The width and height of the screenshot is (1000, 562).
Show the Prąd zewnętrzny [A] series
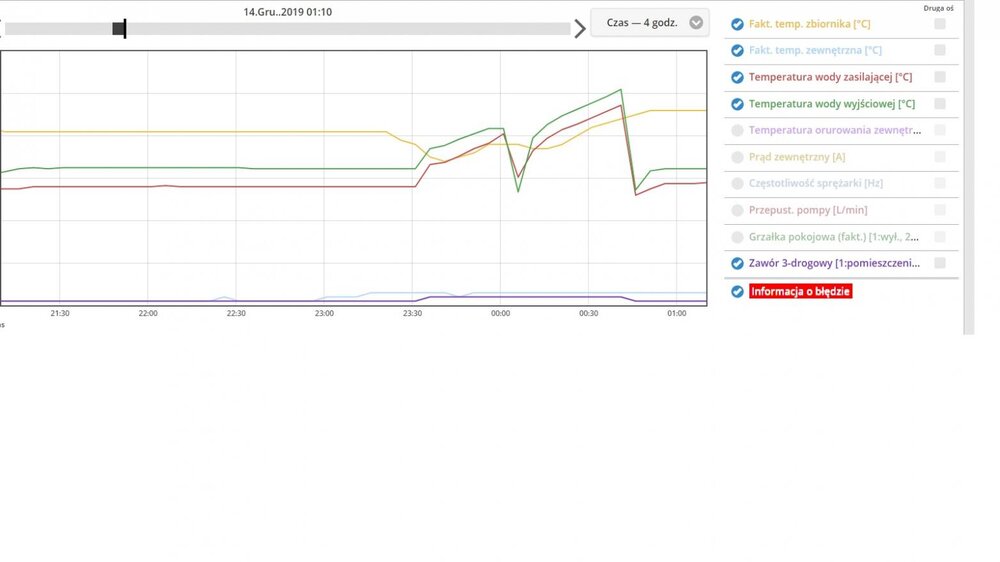[737, 157]
